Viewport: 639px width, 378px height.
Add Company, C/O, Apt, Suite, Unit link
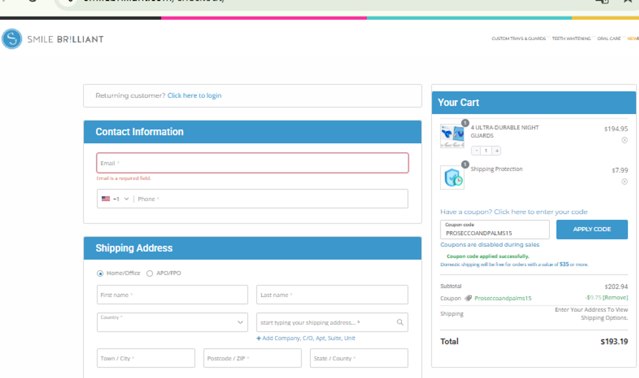(x=306, y=338)
